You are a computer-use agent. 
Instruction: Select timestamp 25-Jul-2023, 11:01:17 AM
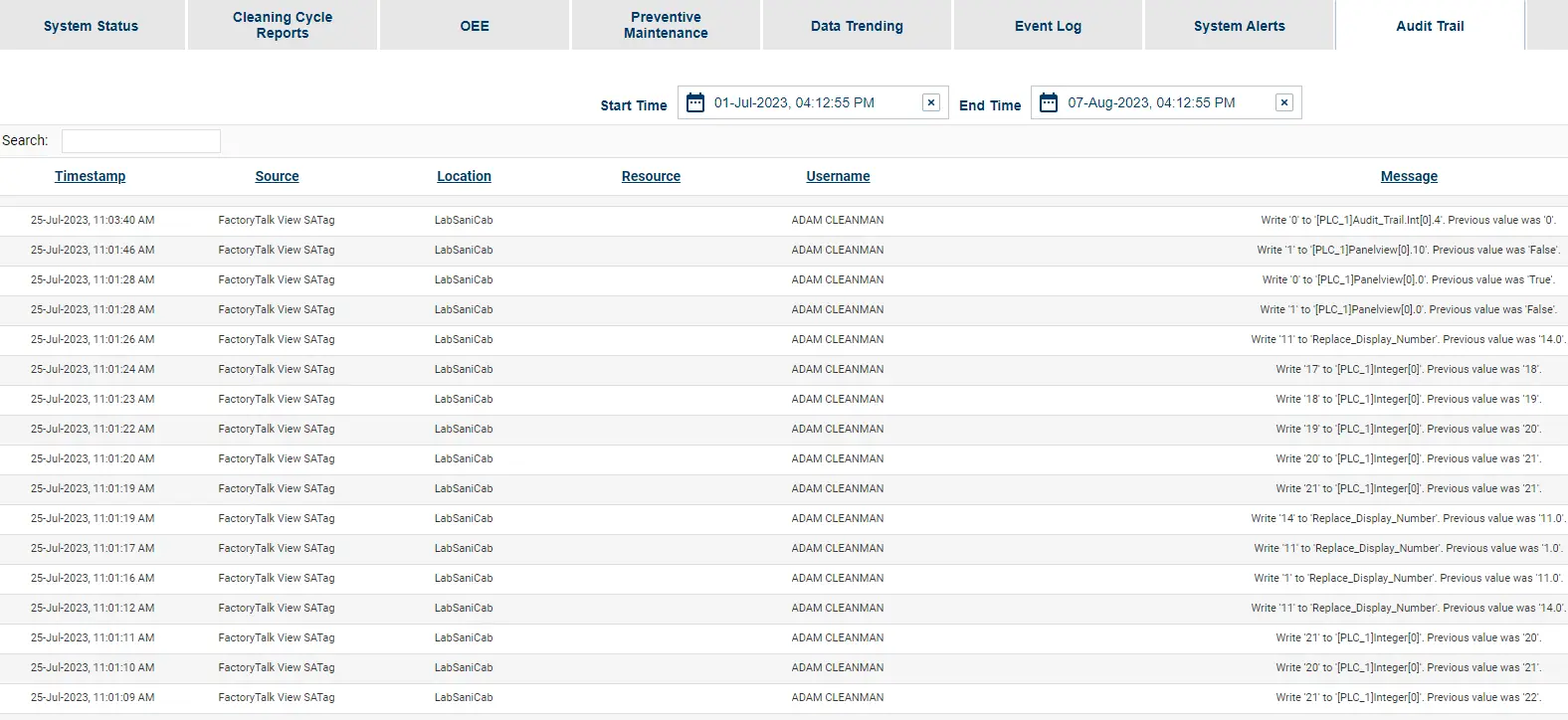click(x=93, y=548)
